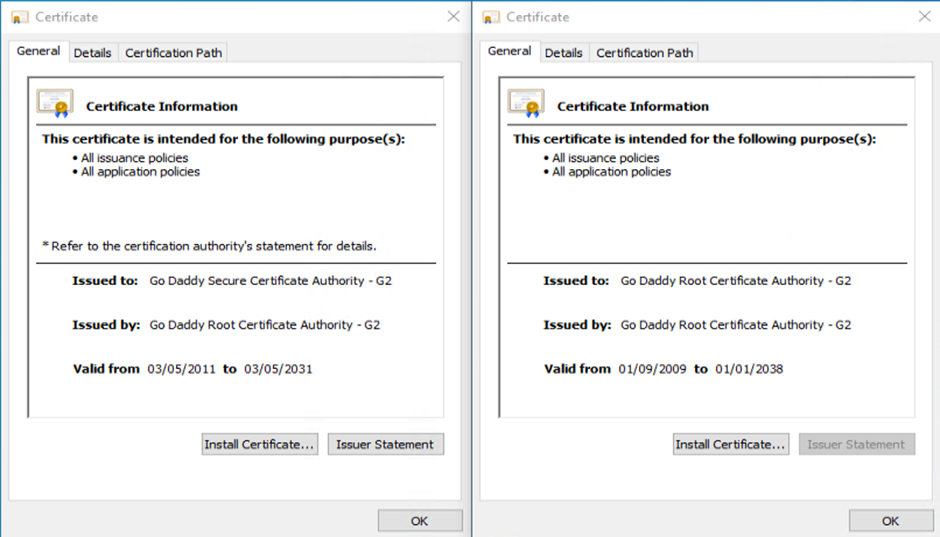Click certificate title bar icon of right window
940x537 pixels.
tap(490, 17)
